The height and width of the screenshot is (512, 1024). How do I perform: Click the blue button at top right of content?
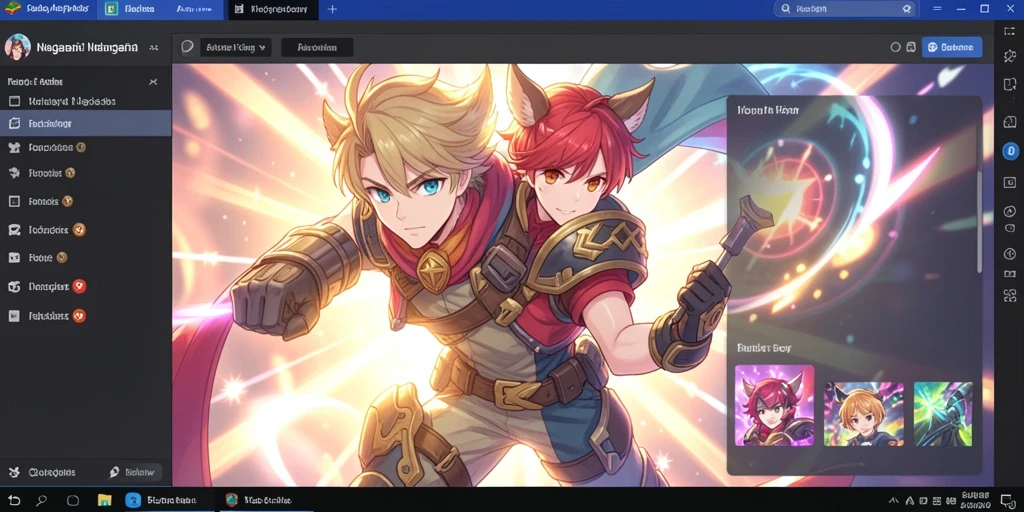[x=952, y=47]
